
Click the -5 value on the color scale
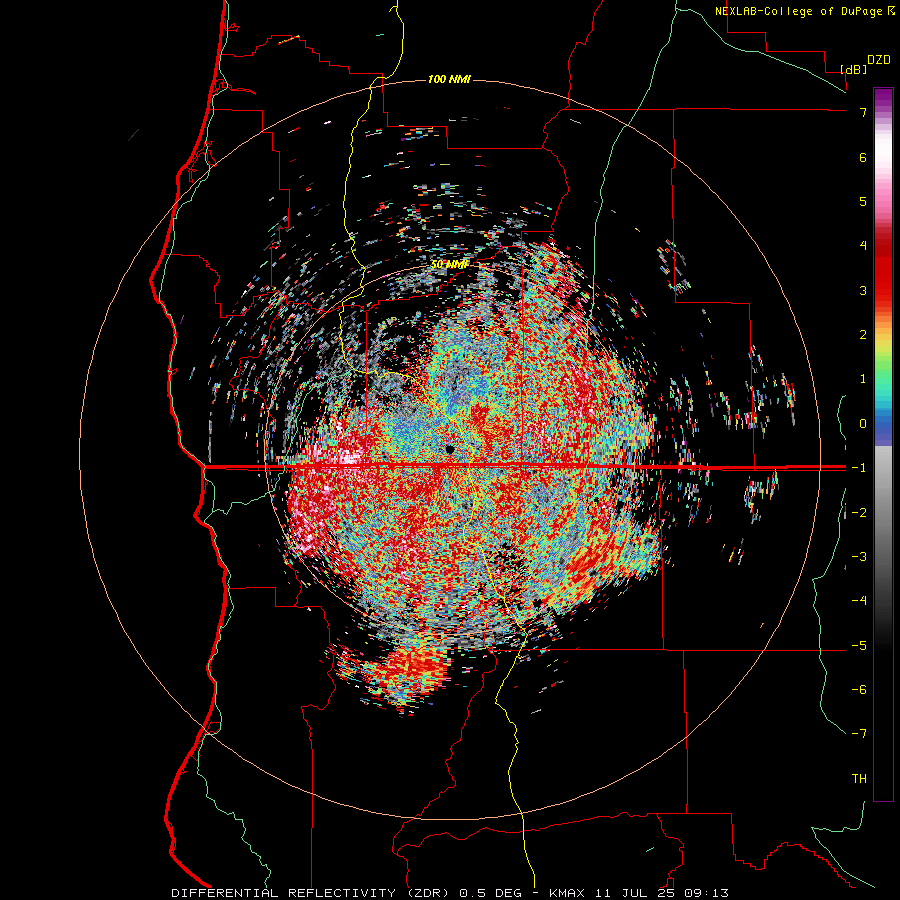[x=859, y=646]
